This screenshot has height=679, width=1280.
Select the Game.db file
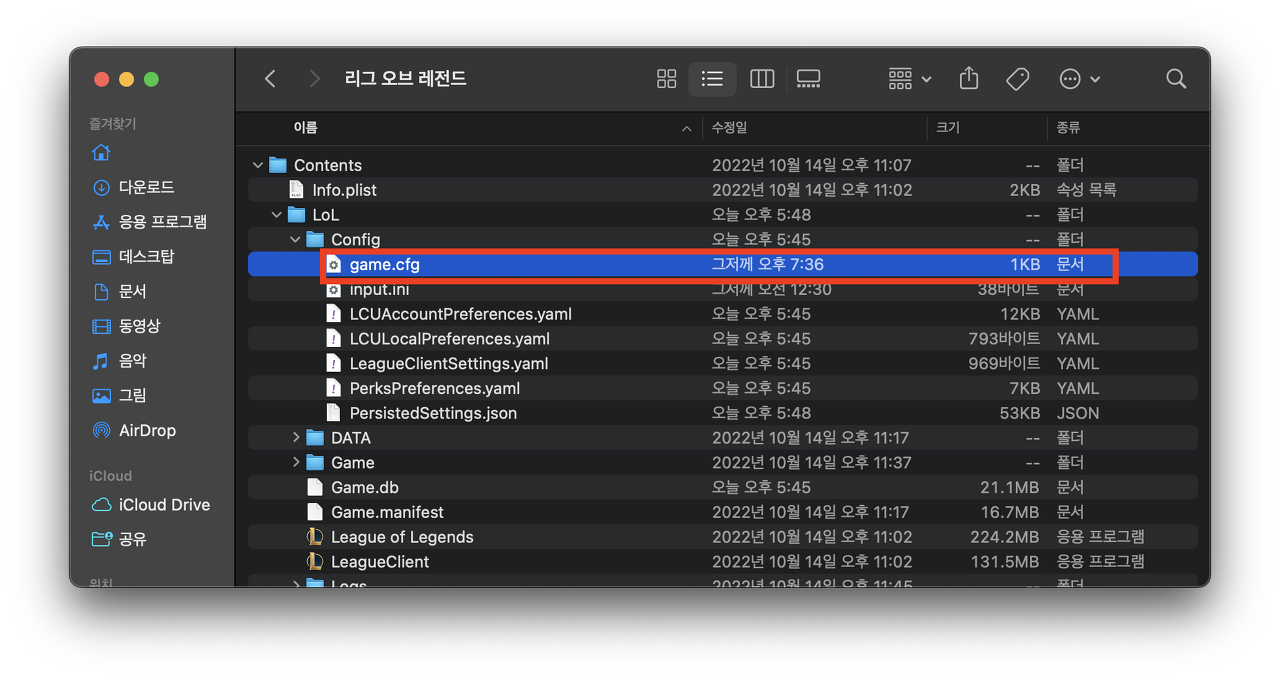(723, 488)
